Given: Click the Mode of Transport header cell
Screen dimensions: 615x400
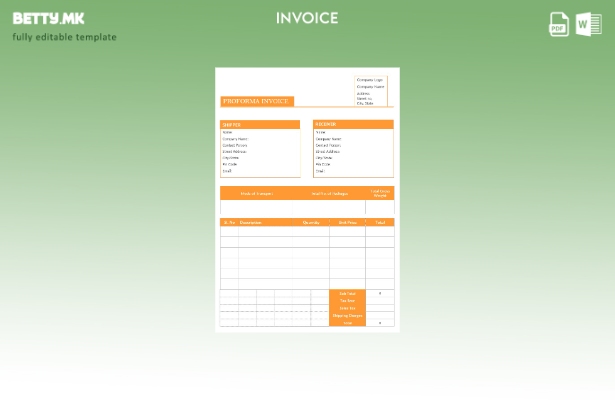Looking at the screenshot, I should pos(256,193).
